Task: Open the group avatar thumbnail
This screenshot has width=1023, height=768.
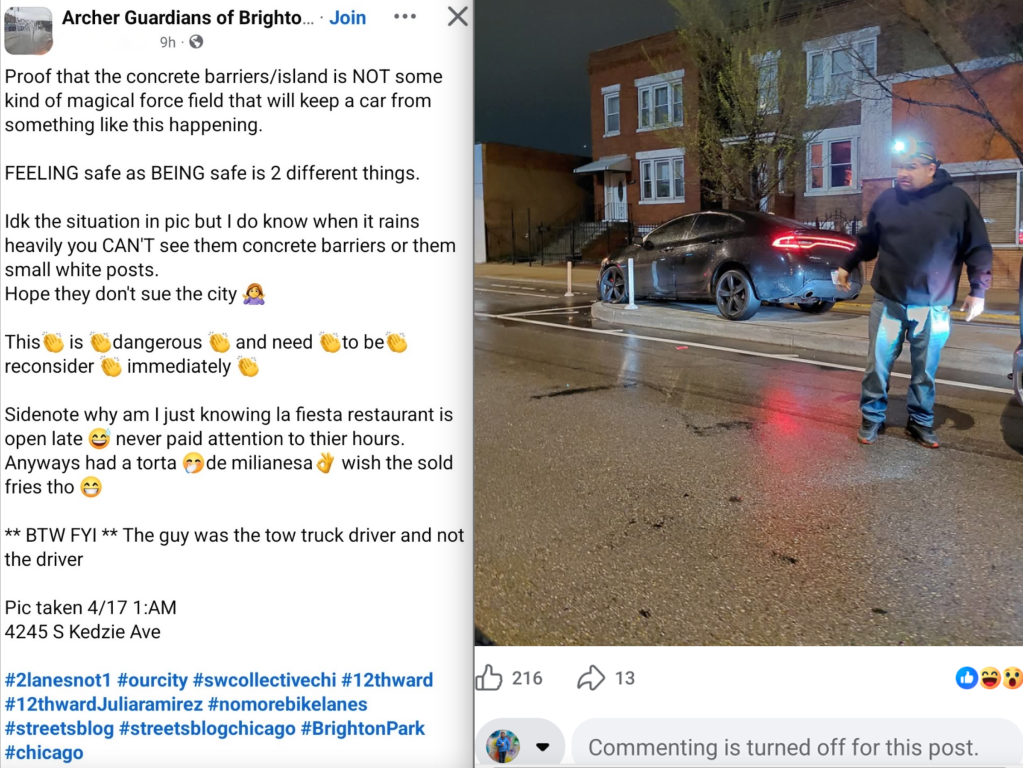Action: pyautogui.click(x=28, y=30)
